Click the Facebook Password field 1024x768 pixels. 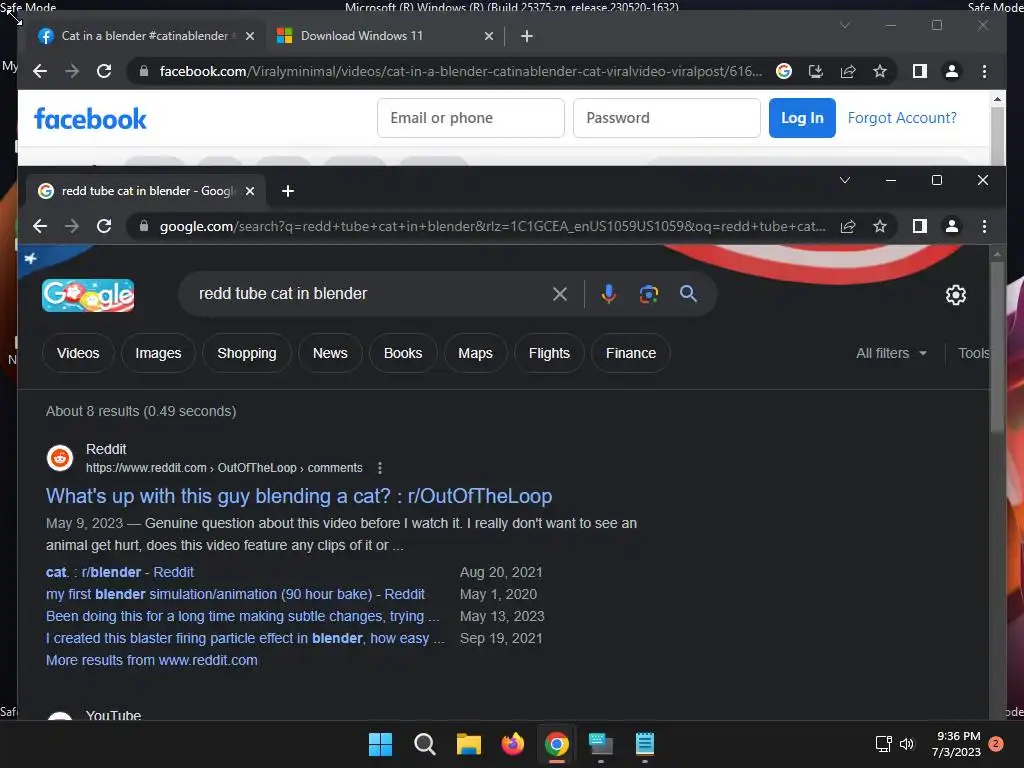pyautogui.click(x=667, y=118)
